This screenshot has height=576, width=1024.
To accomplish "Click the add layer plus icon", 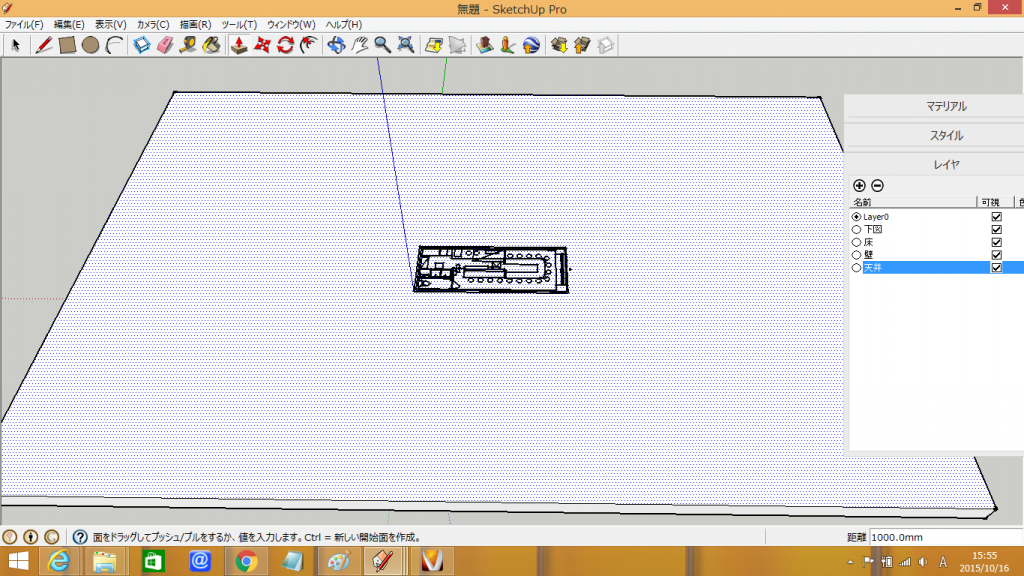I will 859,185.
